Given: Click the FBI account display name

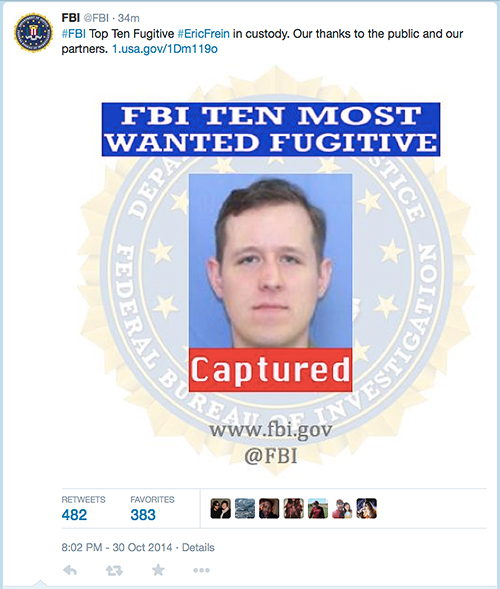Looking at the screenshot, I should pos(71,18).
